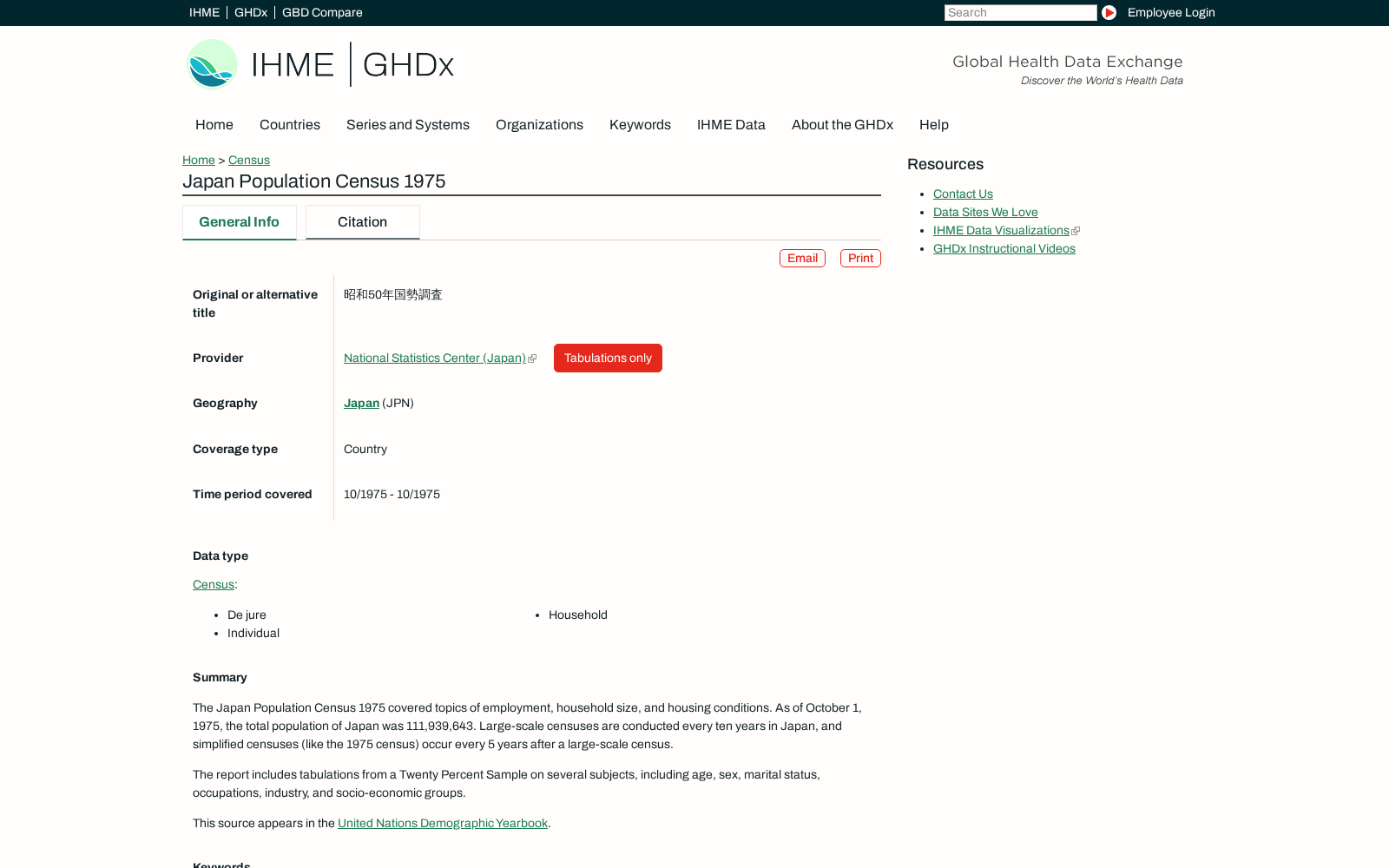
Task: Click the Email button
Action: 802,258
